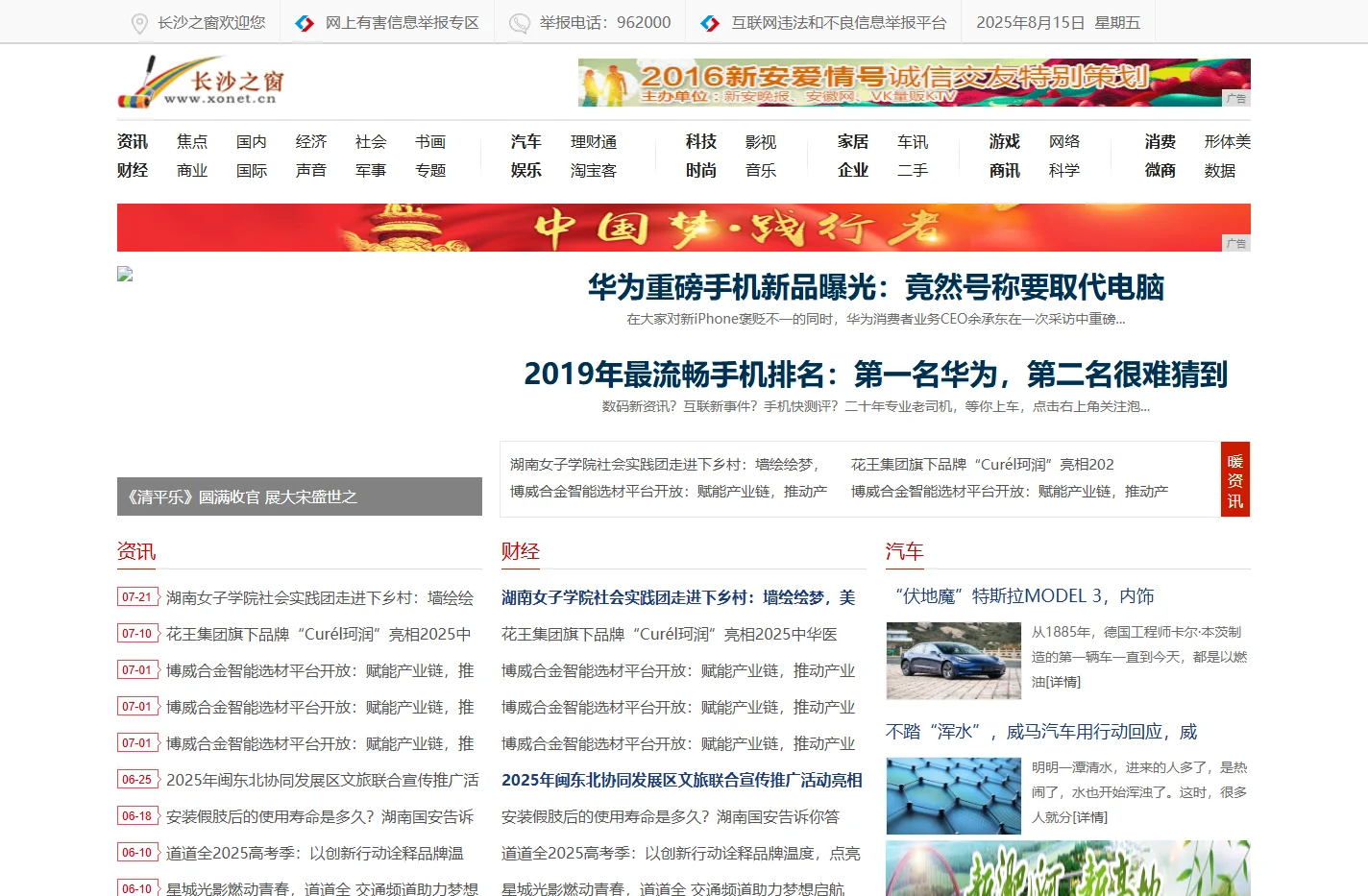The width and height of the screenshot is (1368, 896).
Task: Click the text 长沙之窗欢迎您
Action: (211, 23)
